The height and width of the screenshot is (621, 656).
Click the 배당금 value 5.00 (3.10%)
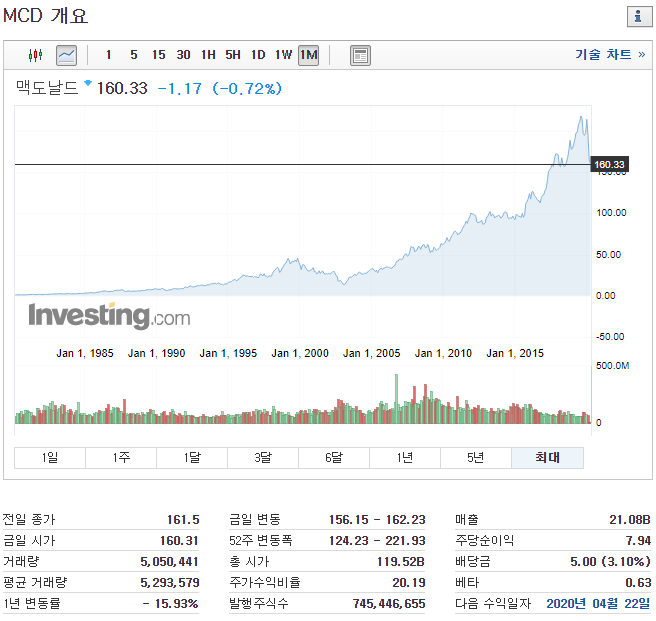(610, 562)
